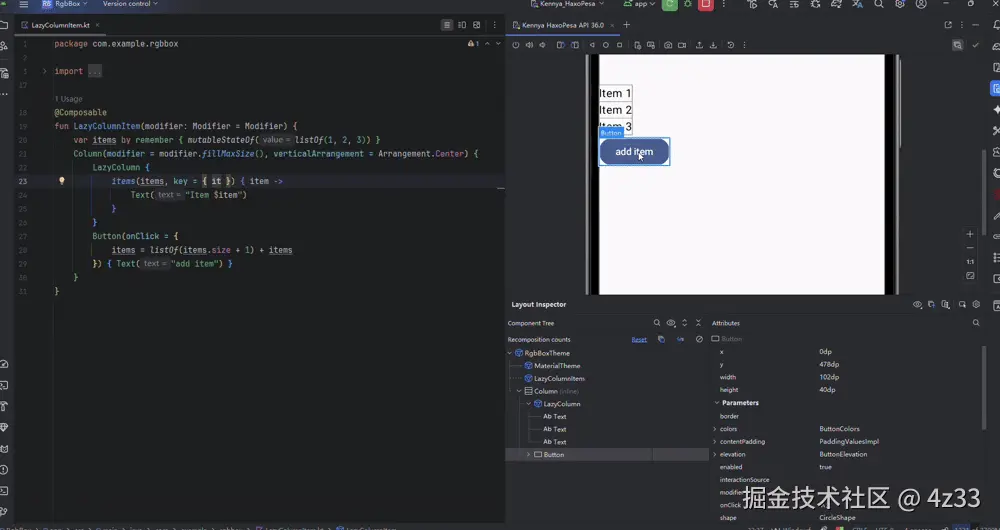Image resolution: width=1000 pixels, height=530 pixels.
Task: Open the app run configuration dropdown
Action: [640, 4]
